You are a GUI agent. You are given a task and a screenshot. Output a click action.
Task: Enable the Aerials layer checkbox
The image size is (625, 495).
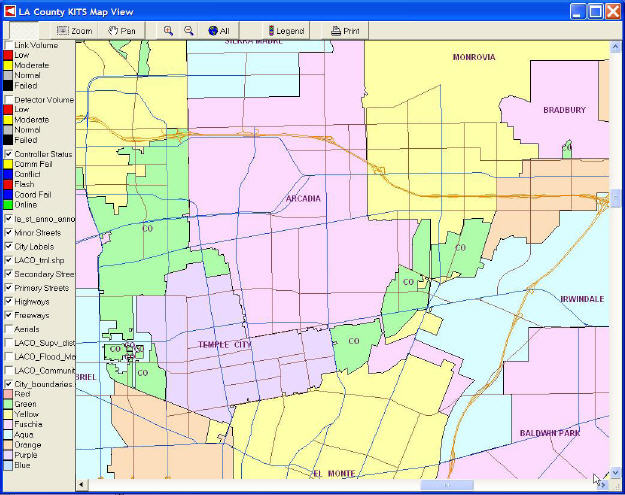click(x=8, y=328)
